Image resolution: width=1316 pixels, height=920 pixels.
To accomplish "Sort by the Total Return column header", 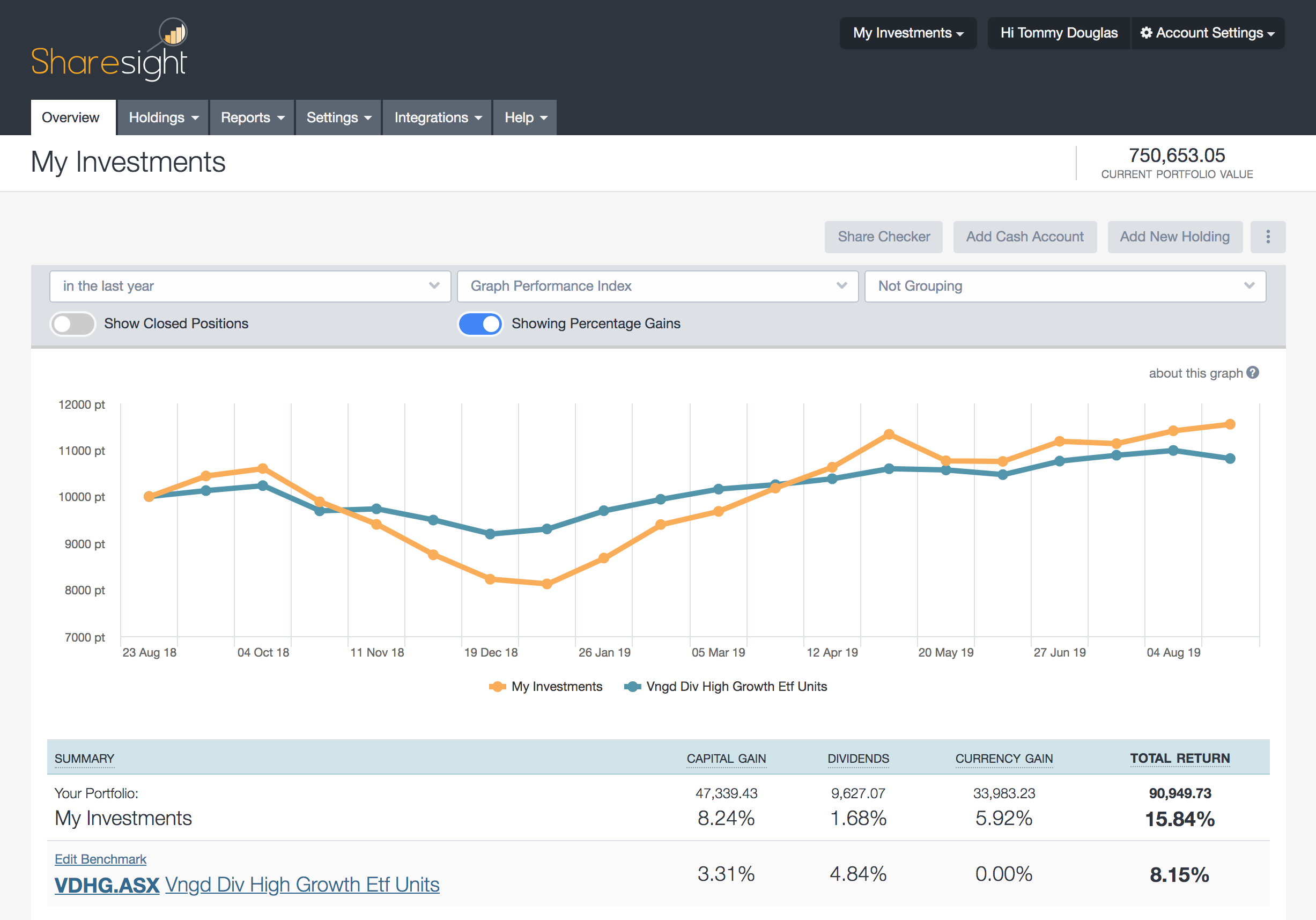I will pyautogui.click(x=1180, y=758).
